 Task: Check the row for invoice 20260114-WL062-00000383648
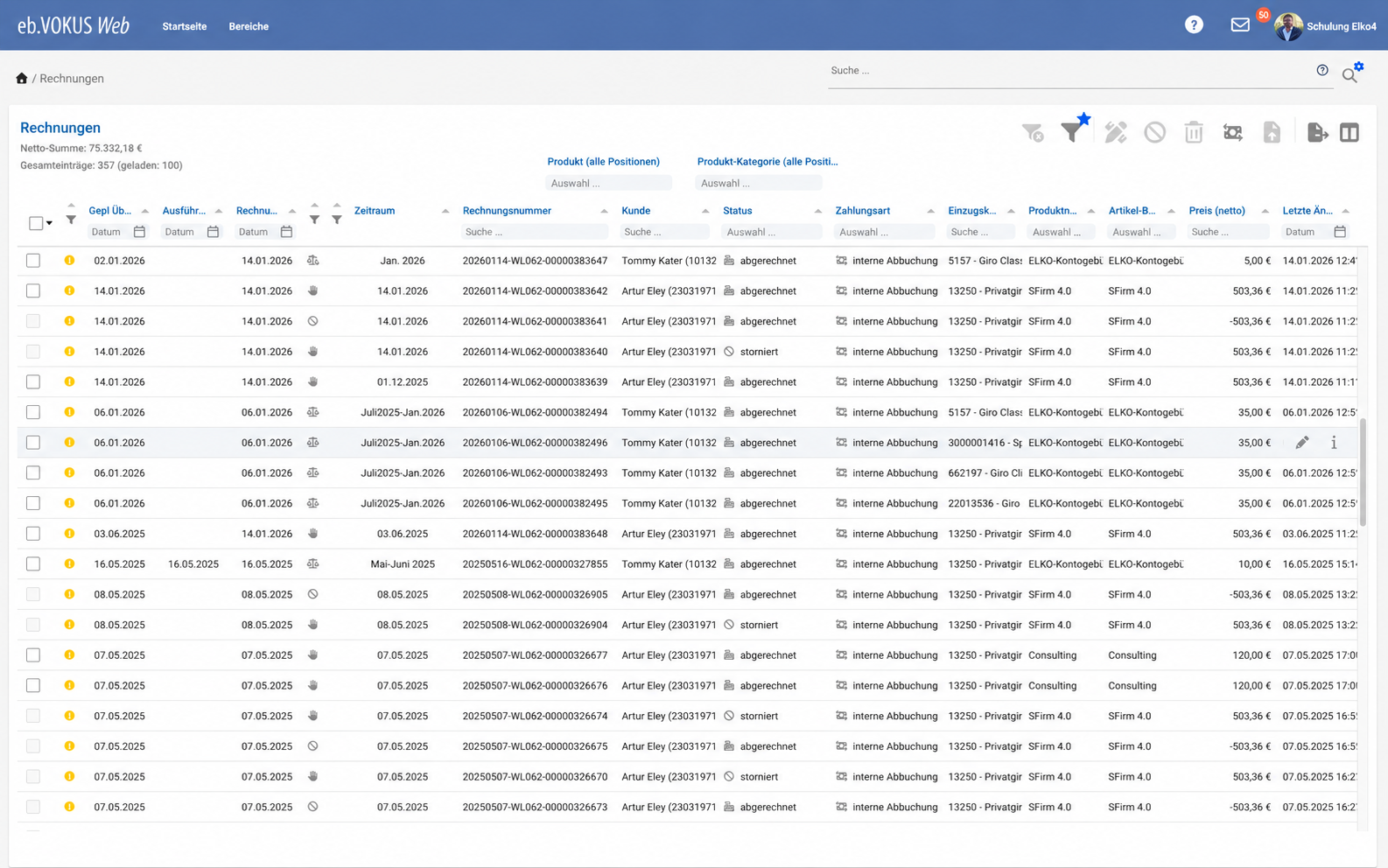(x=33, y=534)
